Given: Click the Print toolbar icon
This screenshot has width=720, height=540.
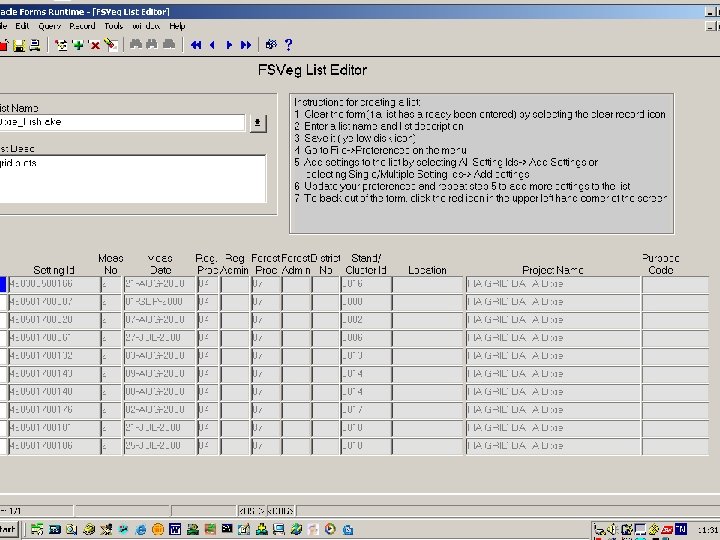Looking at the screenshot, I should point(35,45).
